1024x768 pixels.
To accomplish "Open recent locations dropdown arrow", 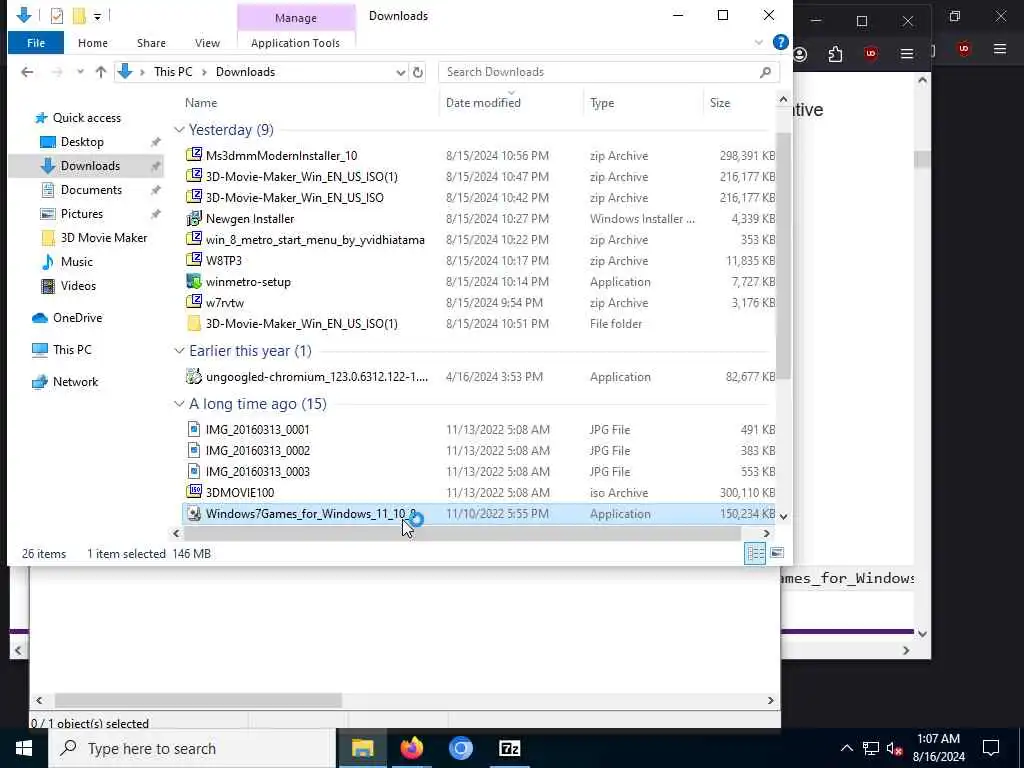I will pyautogui.click(x=80, y=72).
